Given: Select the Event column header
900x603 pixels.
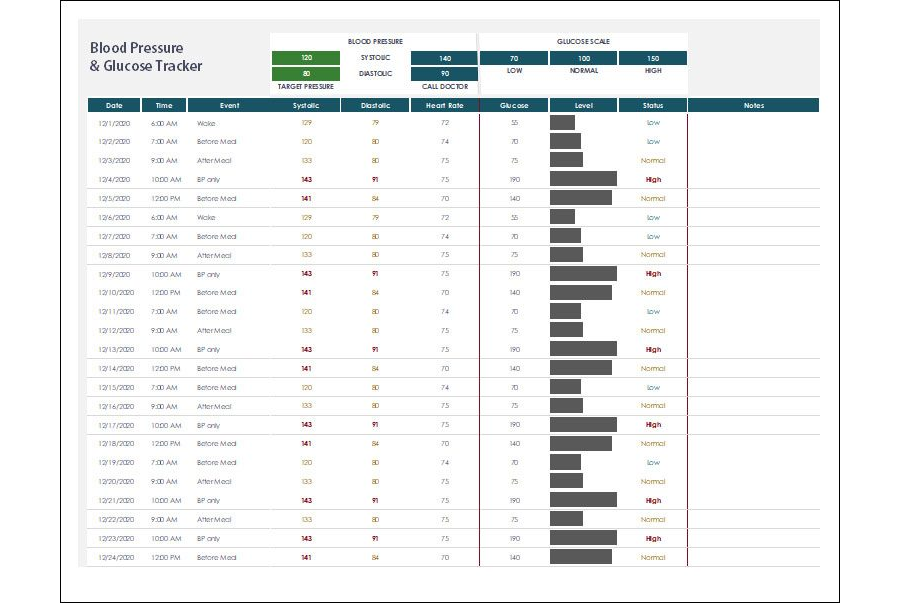Looking at the screenshot, I should tap(229, 106).
